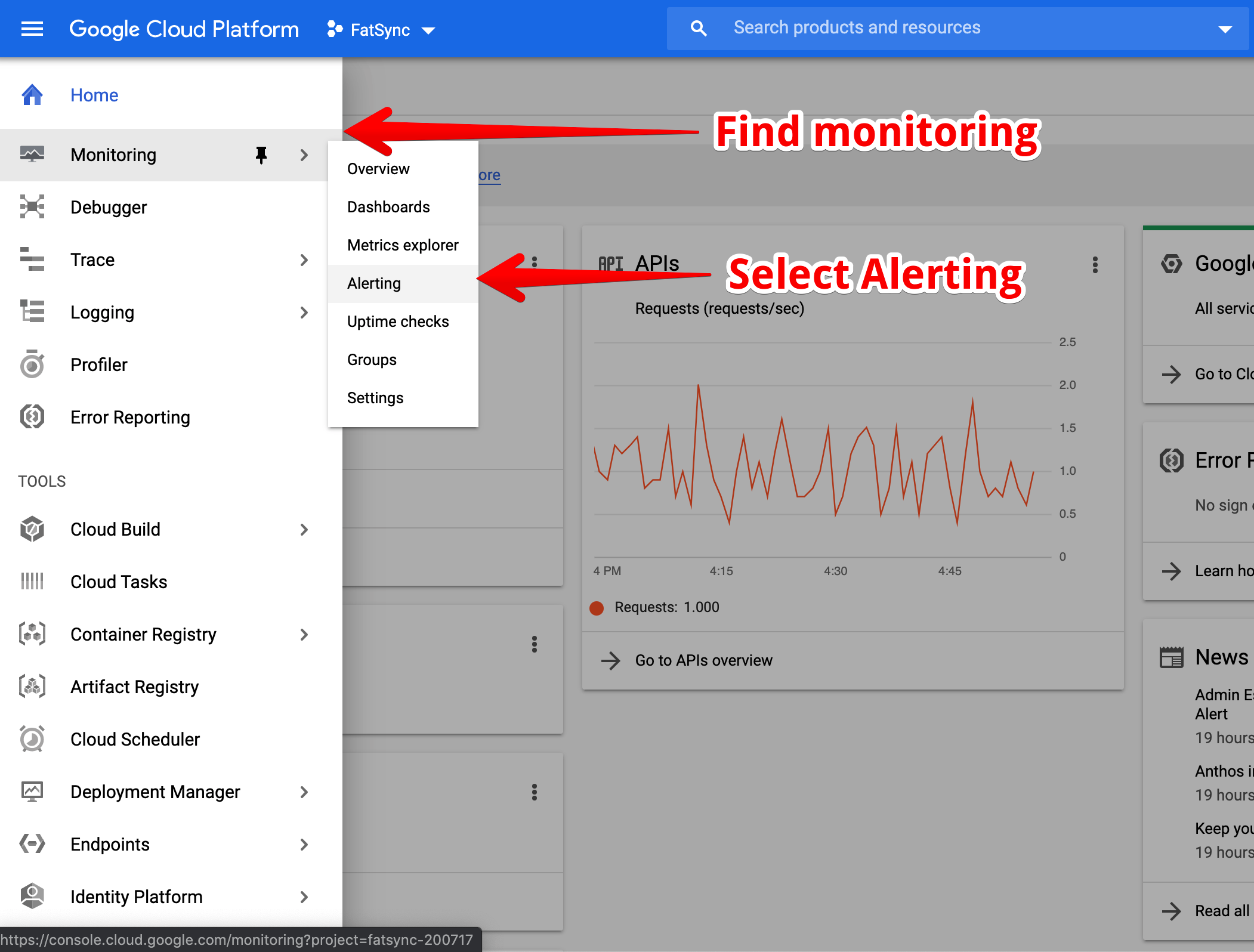The width and height of the screenshot is (1254, 952).
Task: Unpin Monitoring using the pin icon
Action: (261, 155)
